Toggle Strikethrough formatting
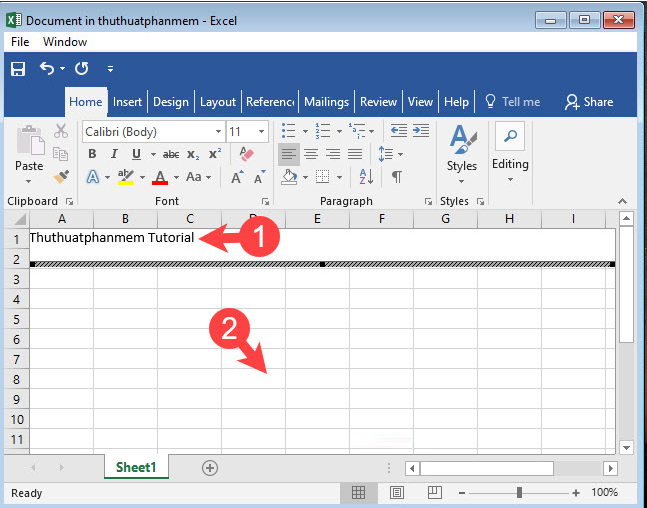647x508 pixels. [171, 154]
